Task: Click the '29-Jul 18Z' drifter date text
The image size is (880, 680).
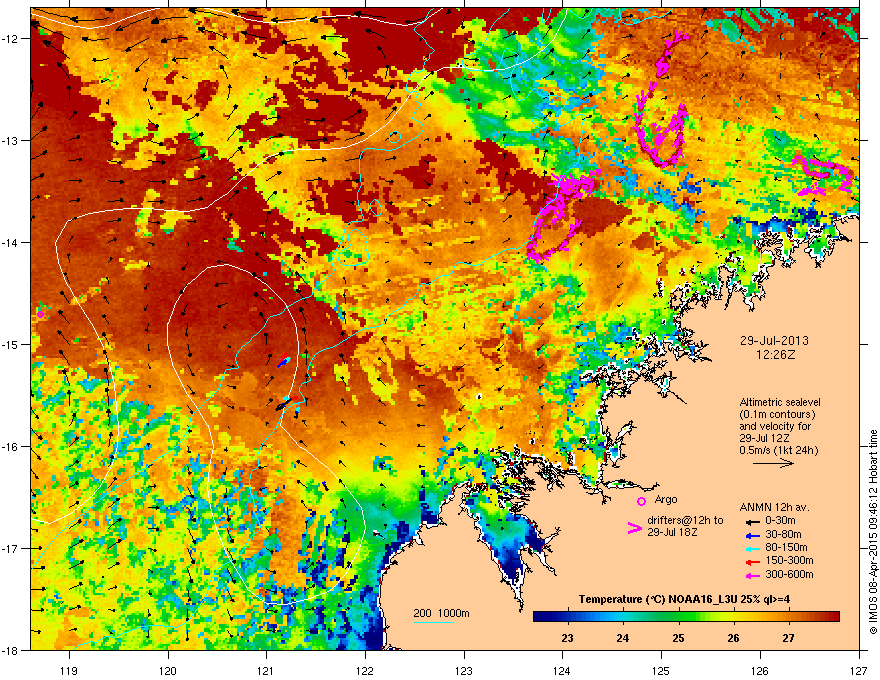Action: (672, 532)
